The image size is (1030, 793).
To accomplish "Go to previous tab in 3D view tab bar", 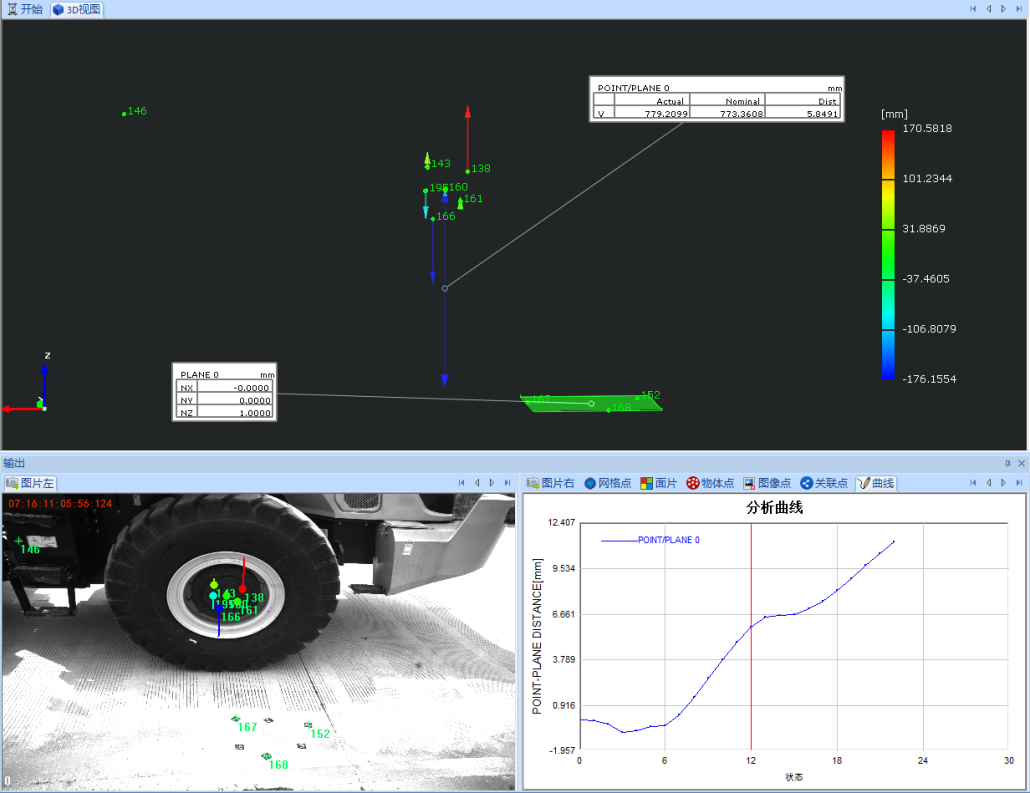I will point(989,9).
